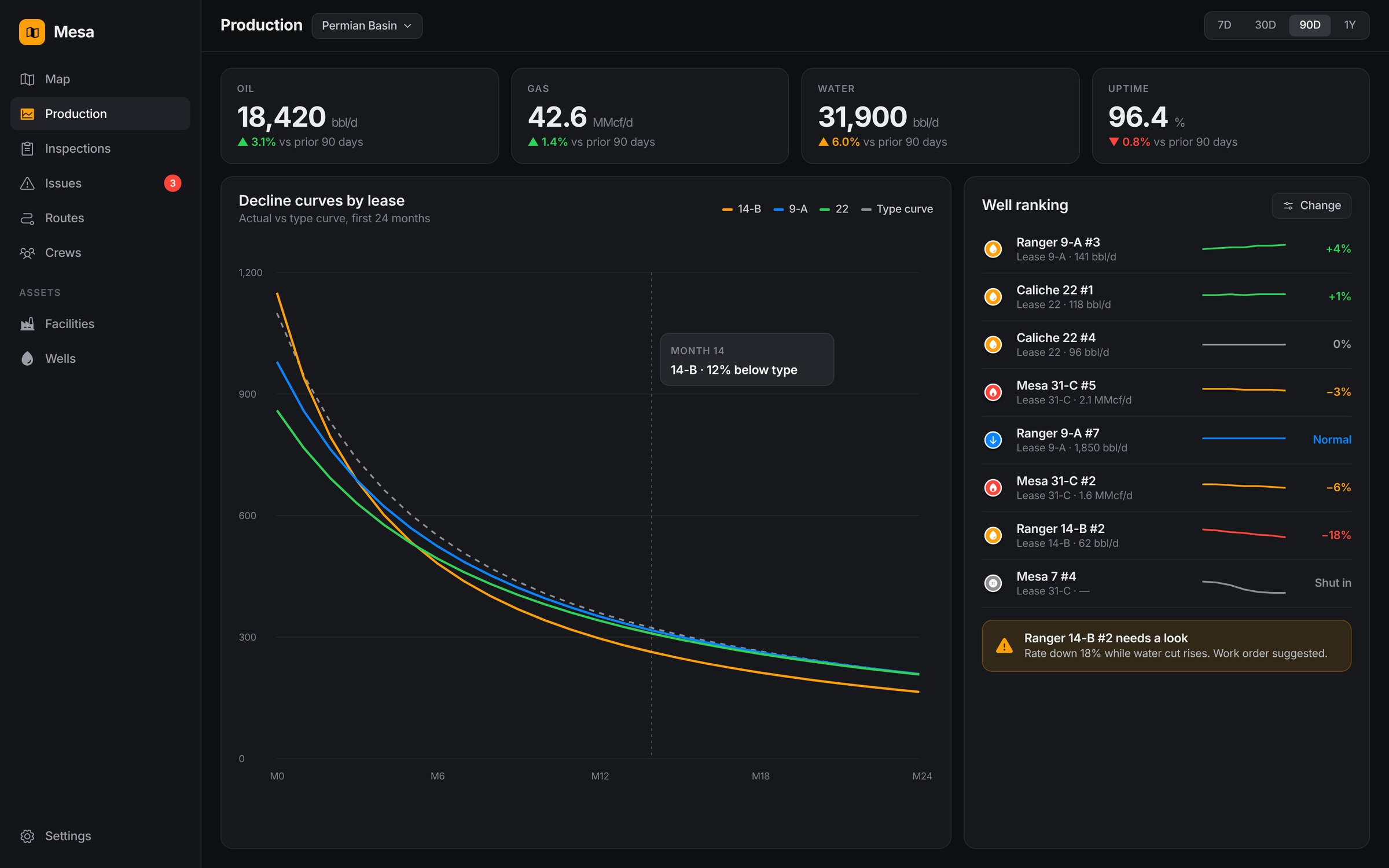The image size is (1389, 868).
Task: Click the Uptime 96.4 % card
Action: [1230, 116]
